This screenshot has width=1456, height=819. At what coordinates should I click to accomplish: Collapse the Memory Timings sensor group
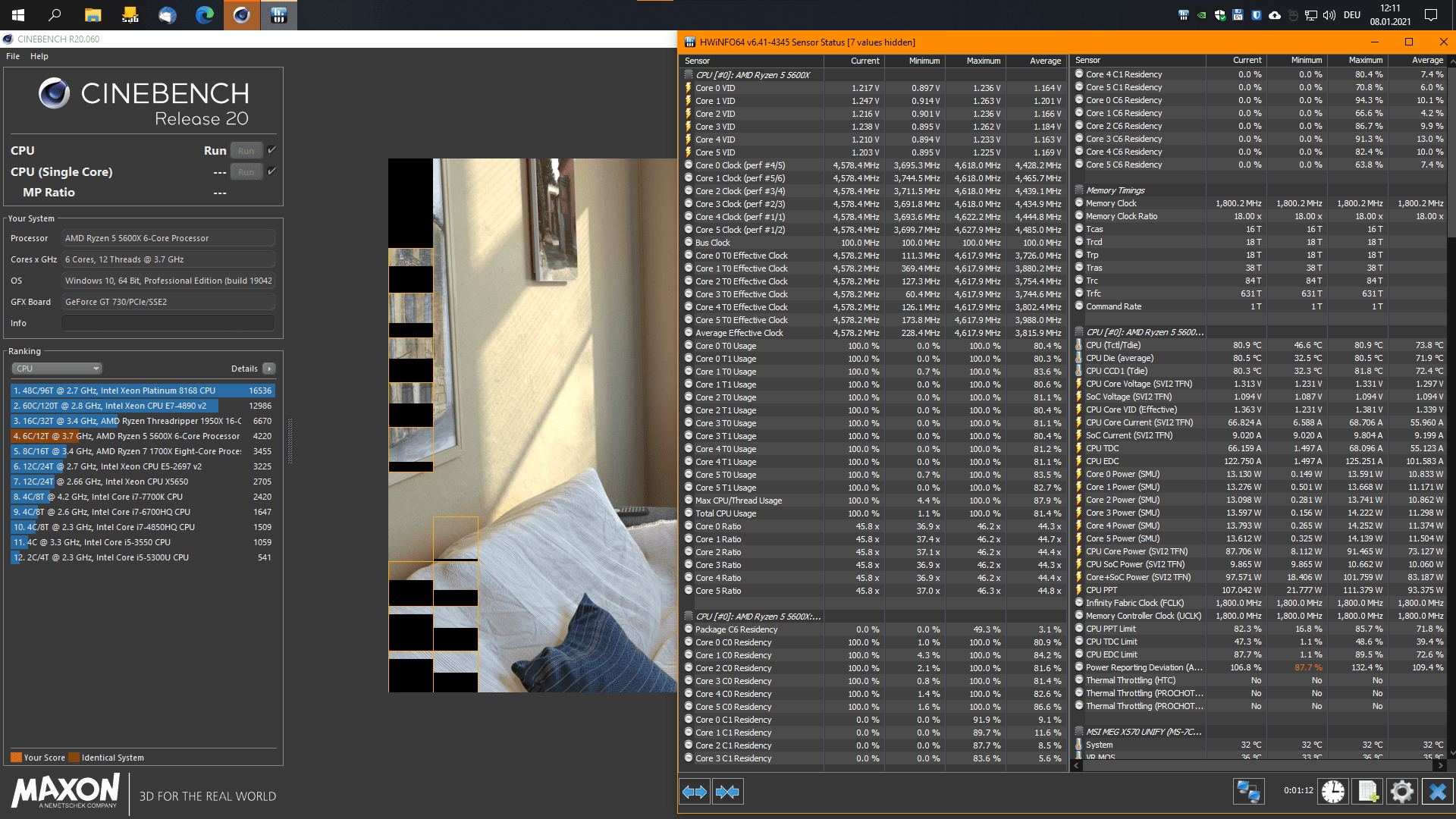1078,190
